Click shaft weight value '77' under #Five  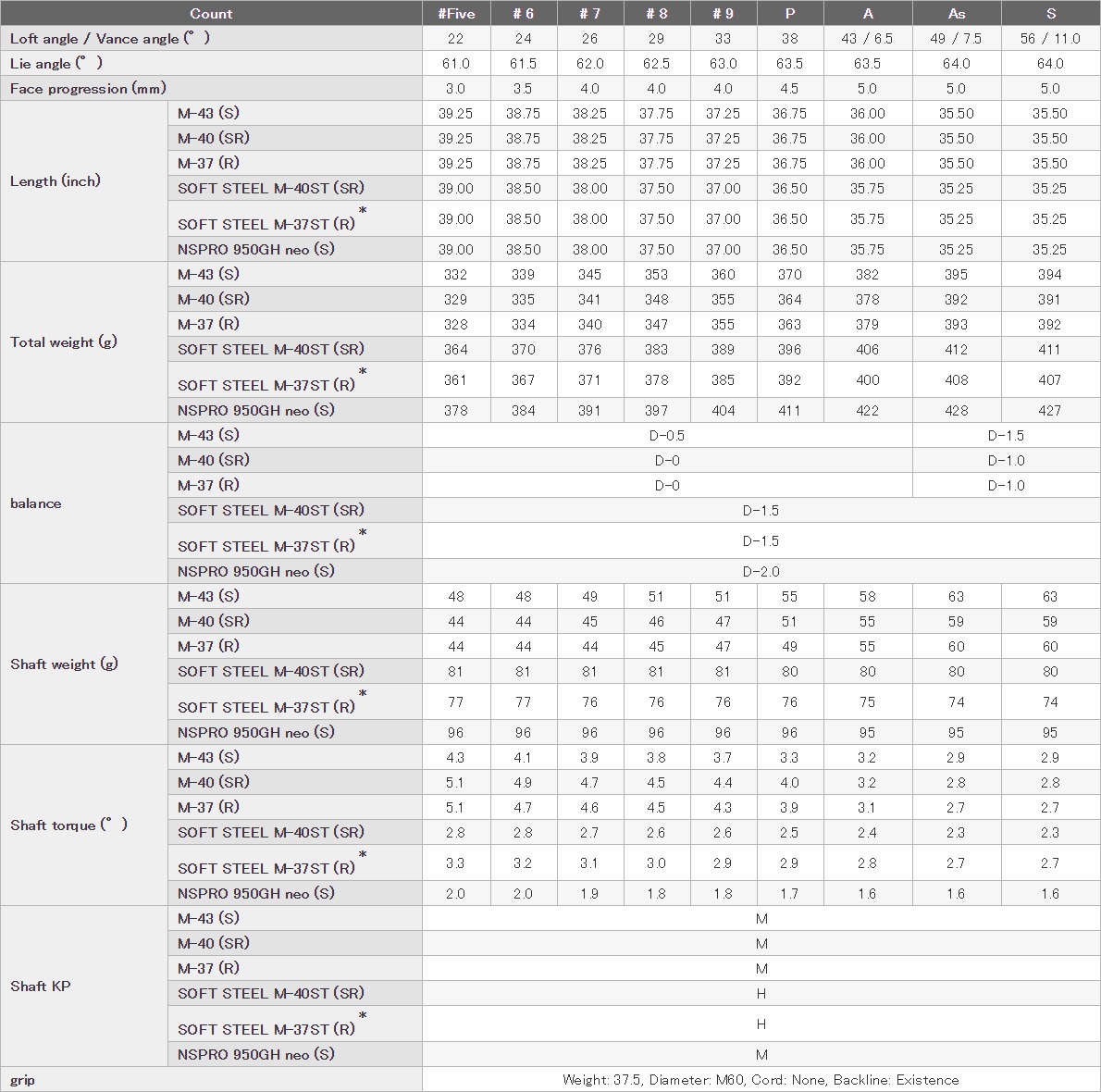[x=456, y=702]
